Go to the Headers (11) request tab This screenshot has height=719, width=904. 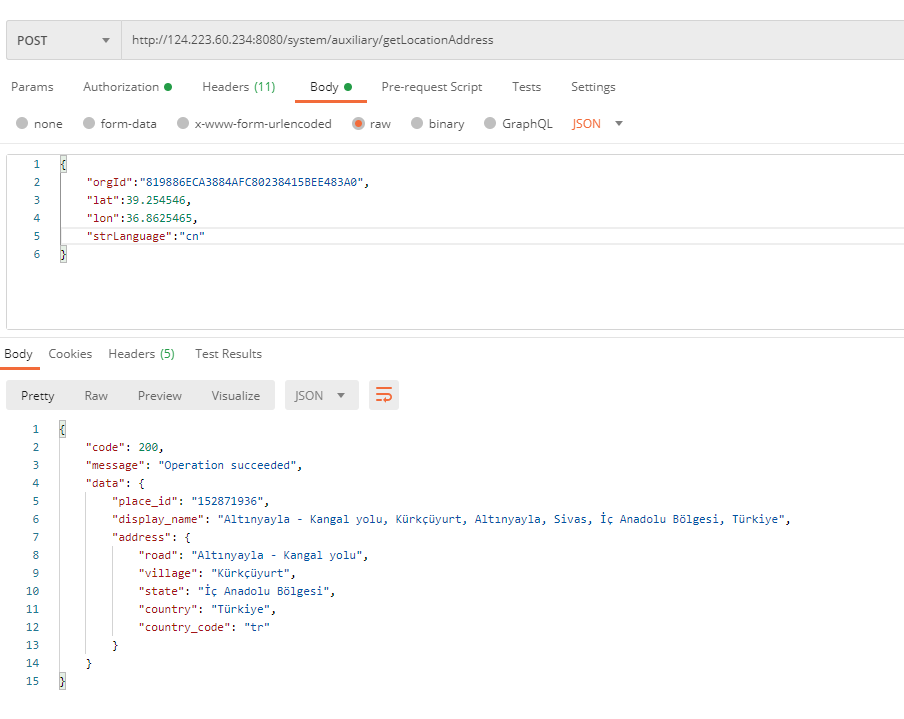pos(238,87)
